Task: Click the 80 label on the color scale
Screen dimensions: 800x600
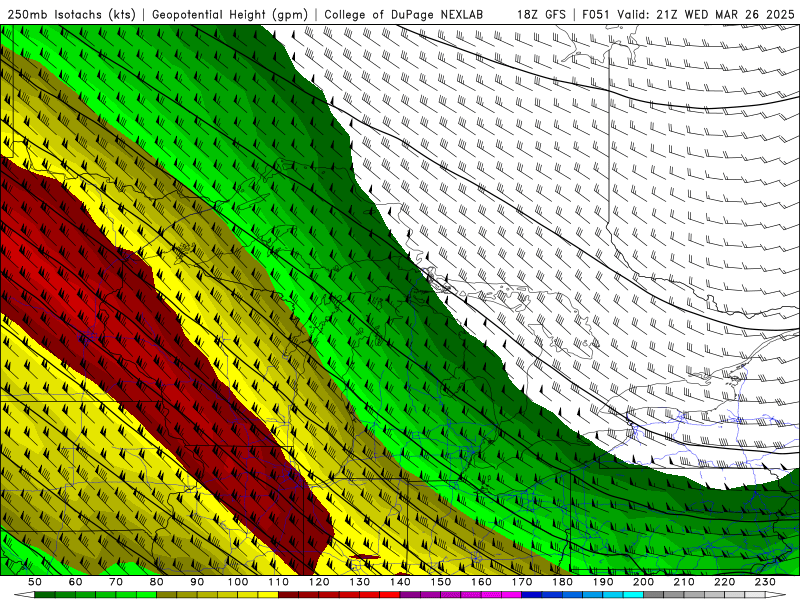Action: click(x=157, y=582)
